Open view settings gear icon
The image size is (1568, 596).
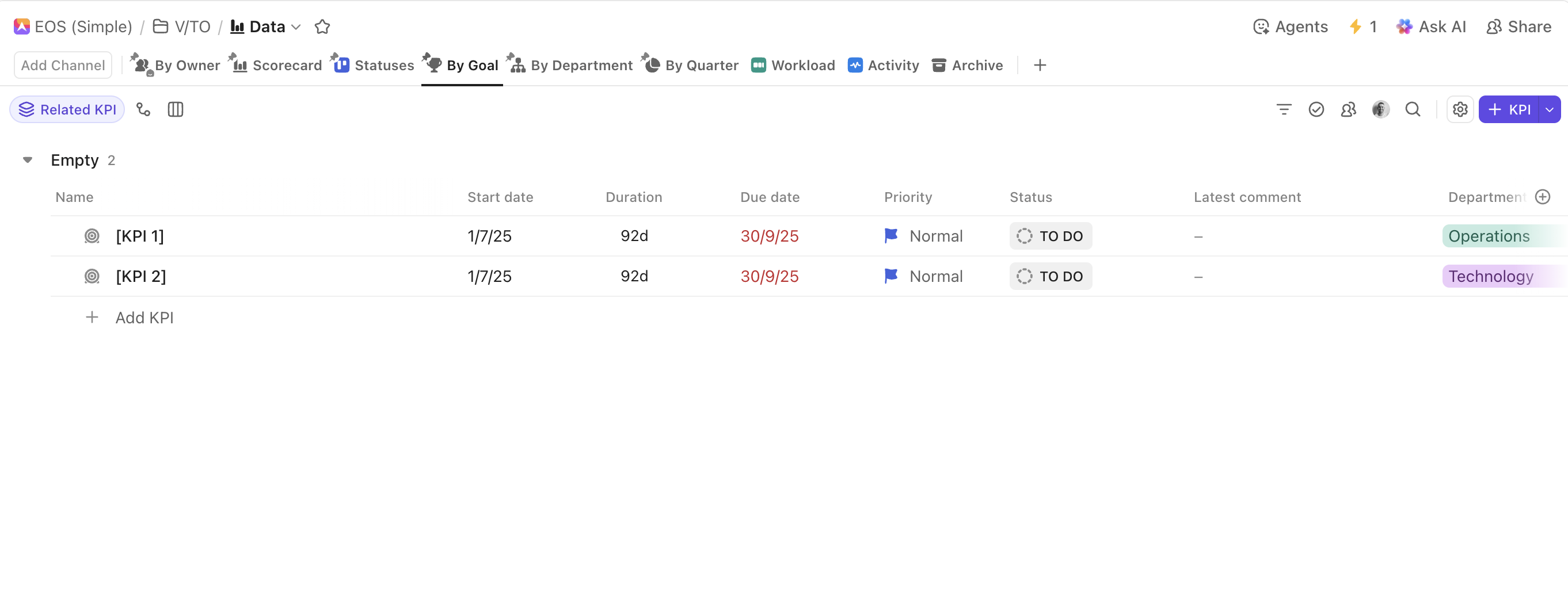1460,109
